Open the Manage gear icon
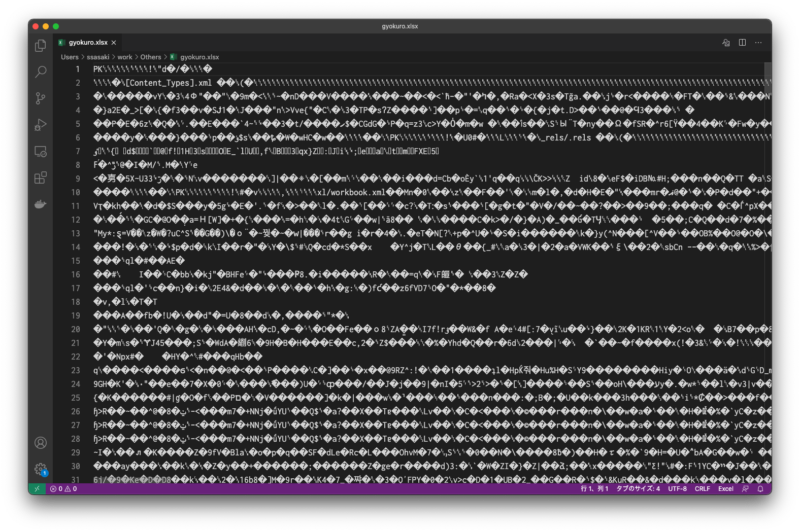This screenshot has width=800, height=532. (x=41, y=469)
